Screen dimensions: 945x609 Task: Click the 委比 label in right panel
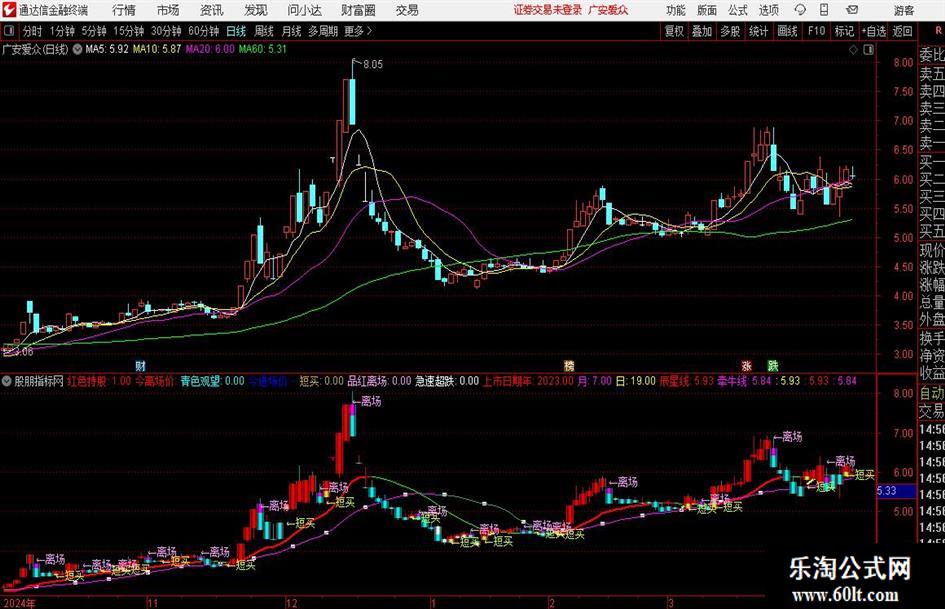[x=932, y=55]
